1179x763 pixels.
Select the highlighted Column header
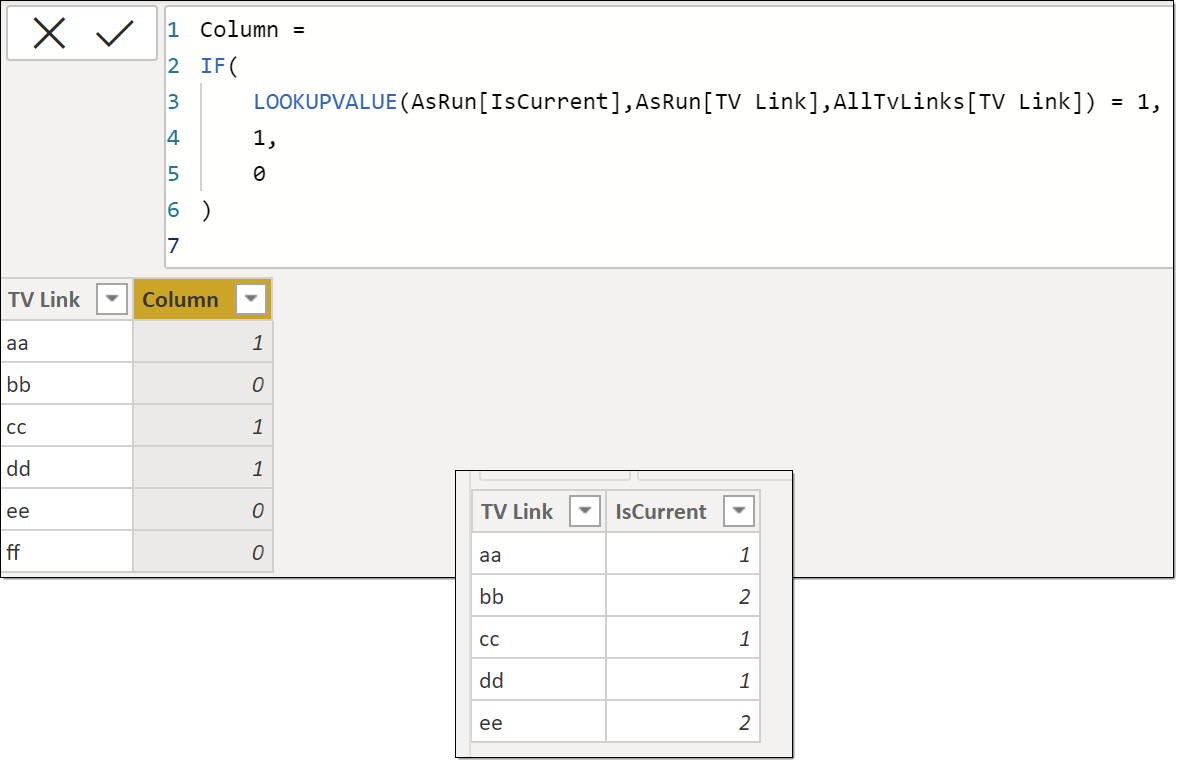202,299
